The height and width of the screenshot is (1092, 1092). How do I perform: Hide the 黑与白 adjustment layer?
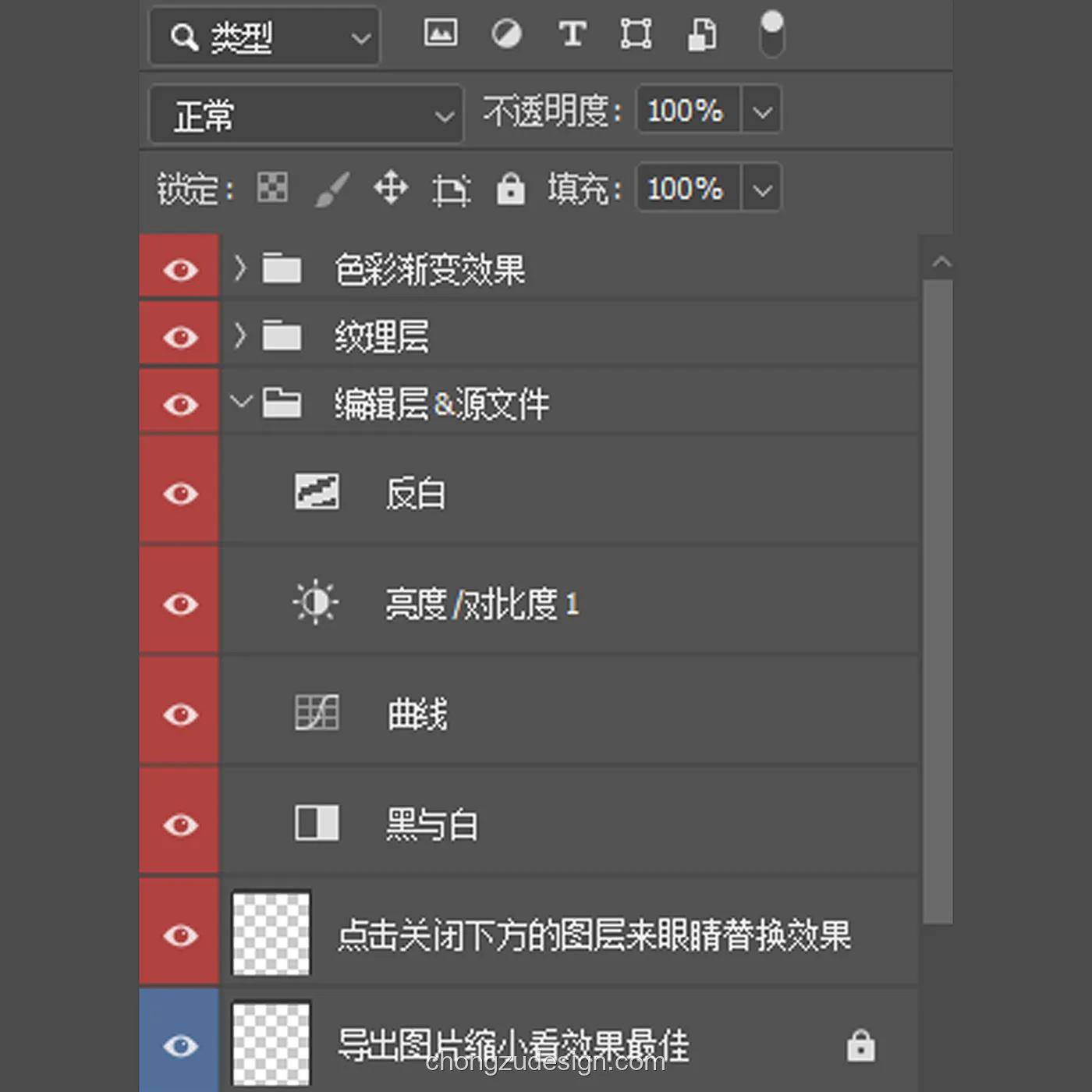point(180,824)
